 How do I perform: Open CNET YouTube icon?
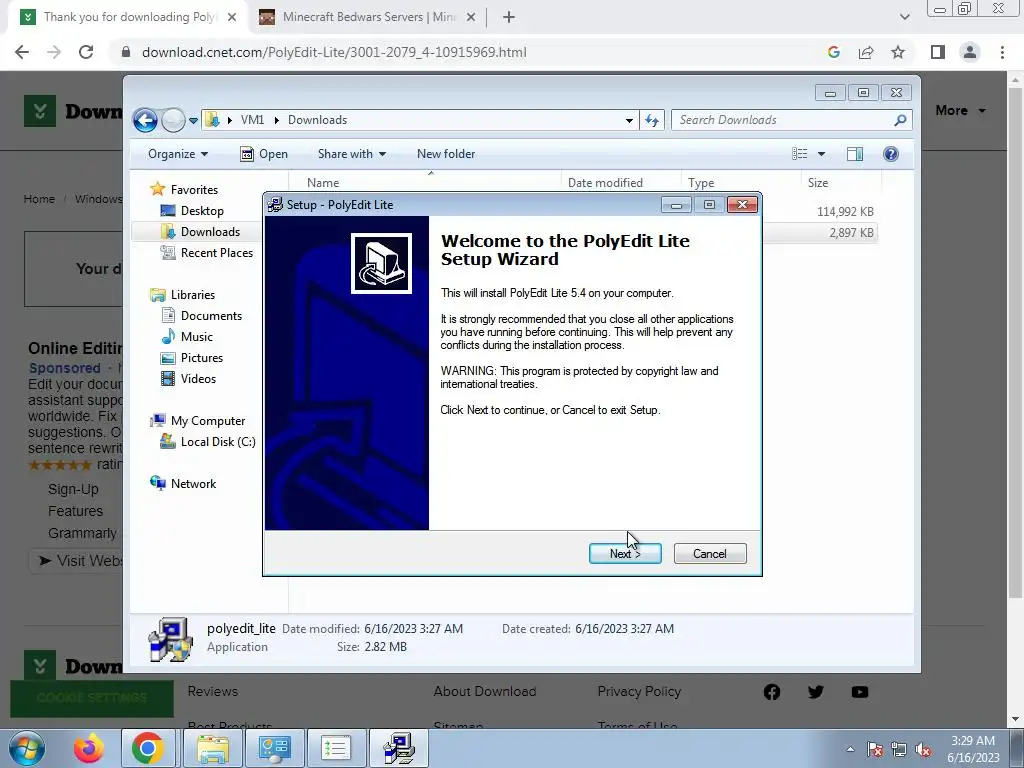859,692
